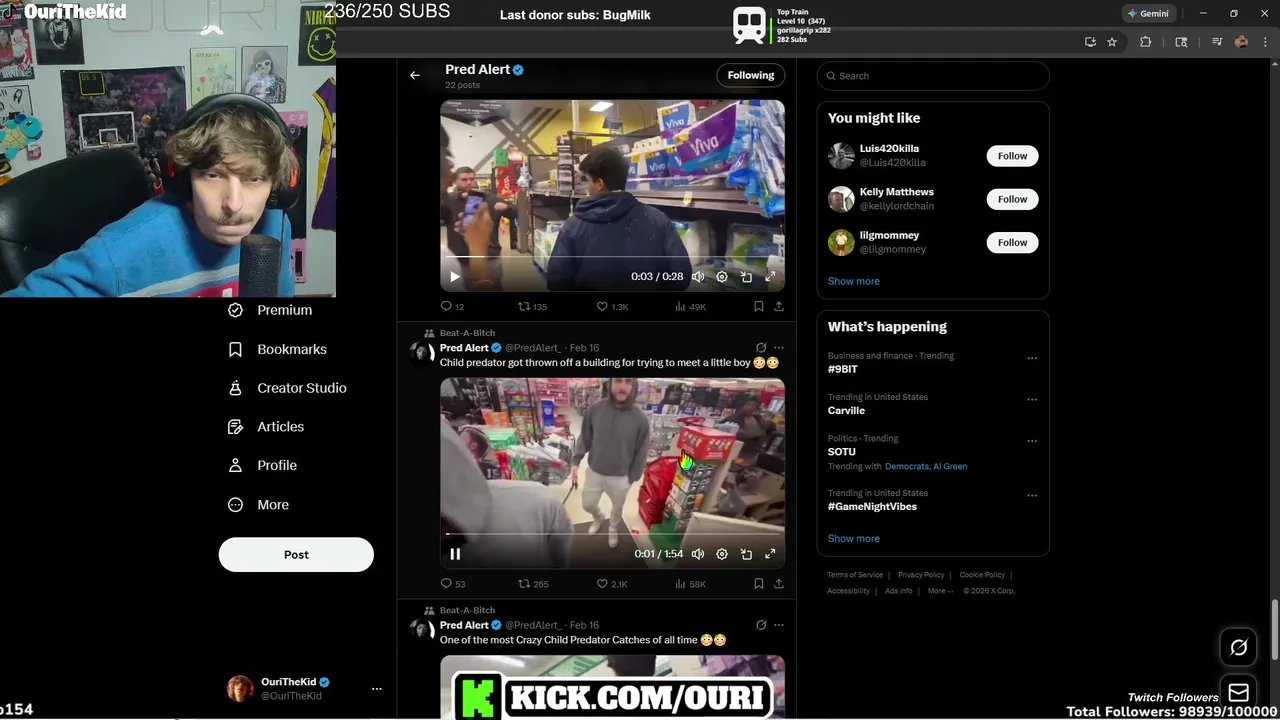This screenshot has height=720, width=1280.
Task: Click the page scrollbar thumb
Action: (x=1275, y=630)
